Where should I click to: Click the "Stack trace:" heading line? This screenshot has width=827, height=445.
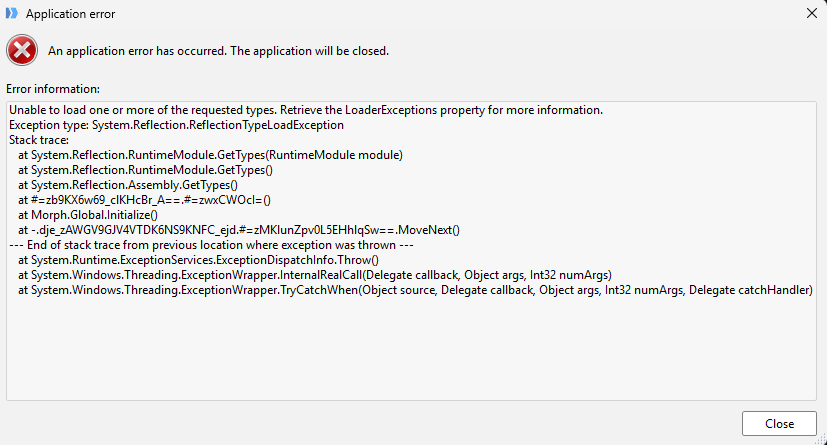click(39, 140)
